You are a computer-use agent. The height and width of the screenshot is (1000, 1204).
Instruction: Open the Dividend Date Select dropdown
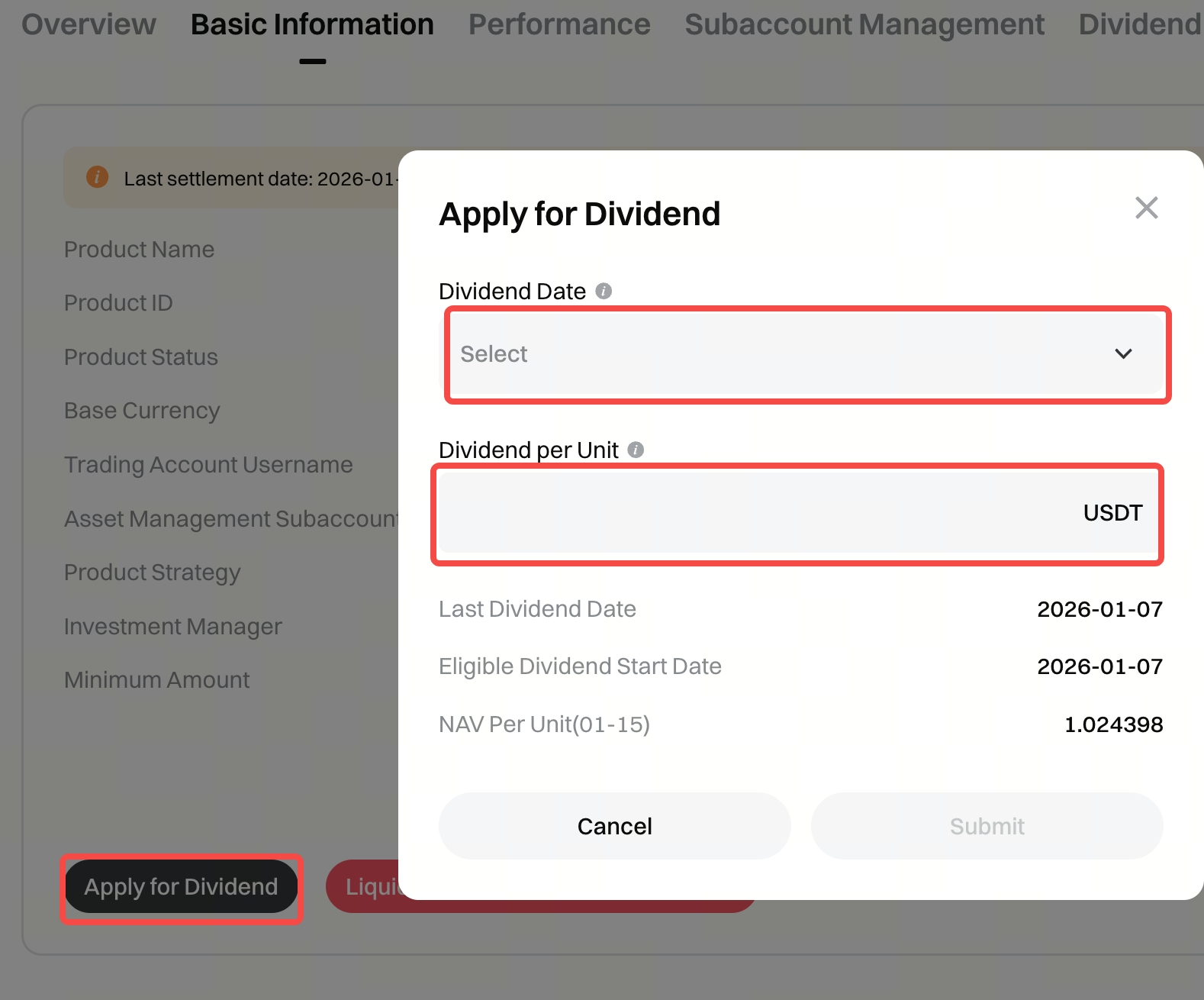pyautogui.click(x=763, y=354)
